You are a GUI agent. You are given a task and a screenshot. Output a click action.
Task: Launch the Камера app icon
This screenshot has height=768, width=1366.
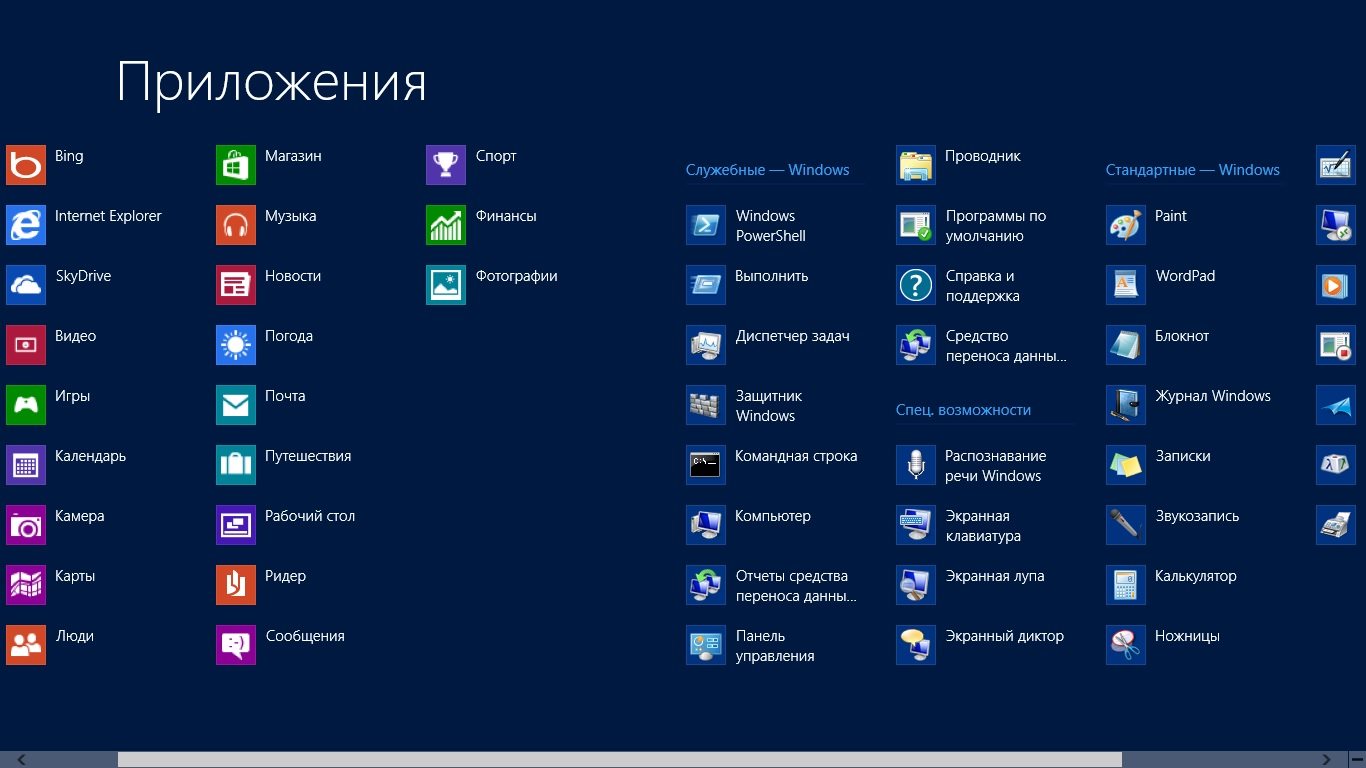[26, 525]
